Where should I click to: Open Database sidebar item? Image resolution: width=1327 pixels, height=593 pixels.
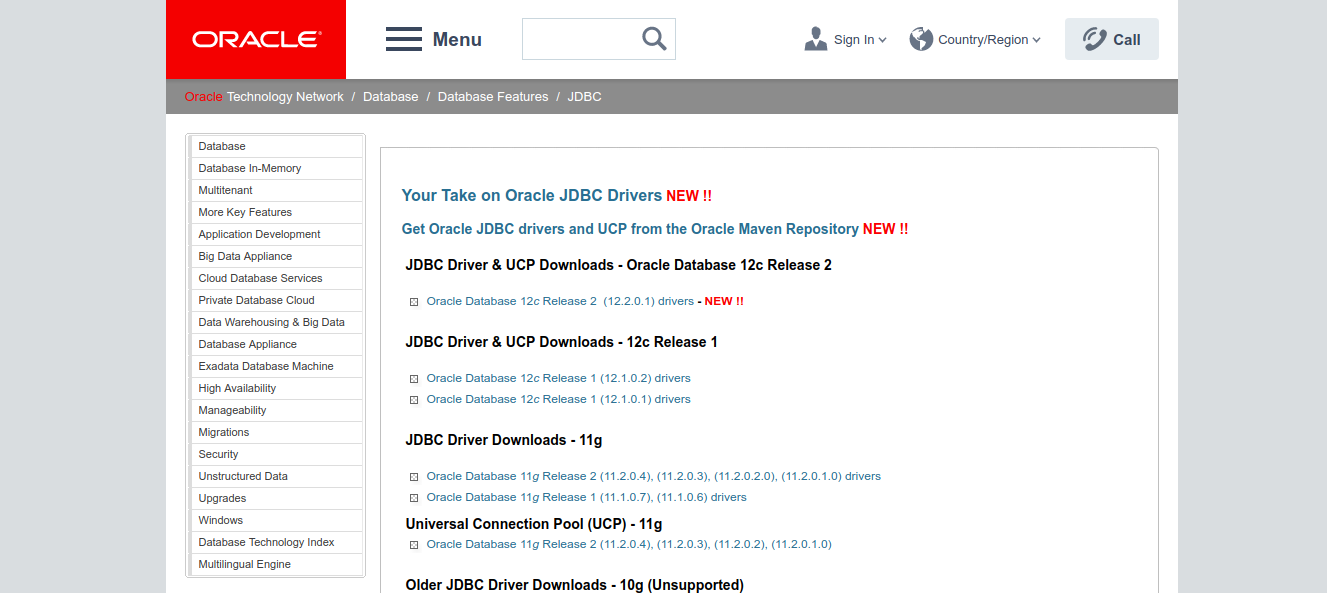tap(277, 146)
